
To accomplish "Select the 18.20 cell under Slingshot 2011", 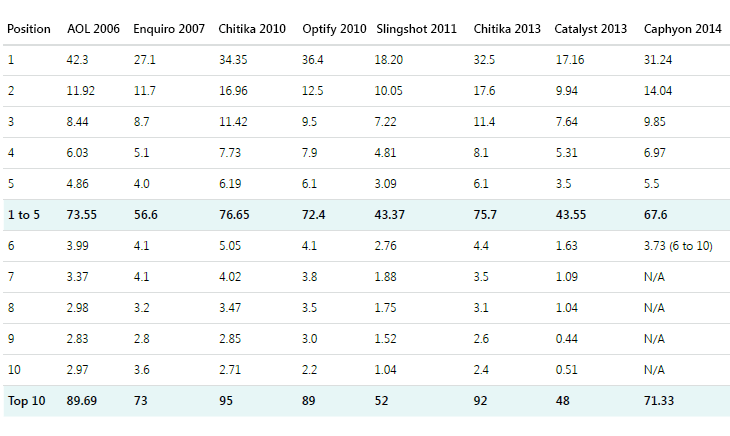I will point(392,59).
